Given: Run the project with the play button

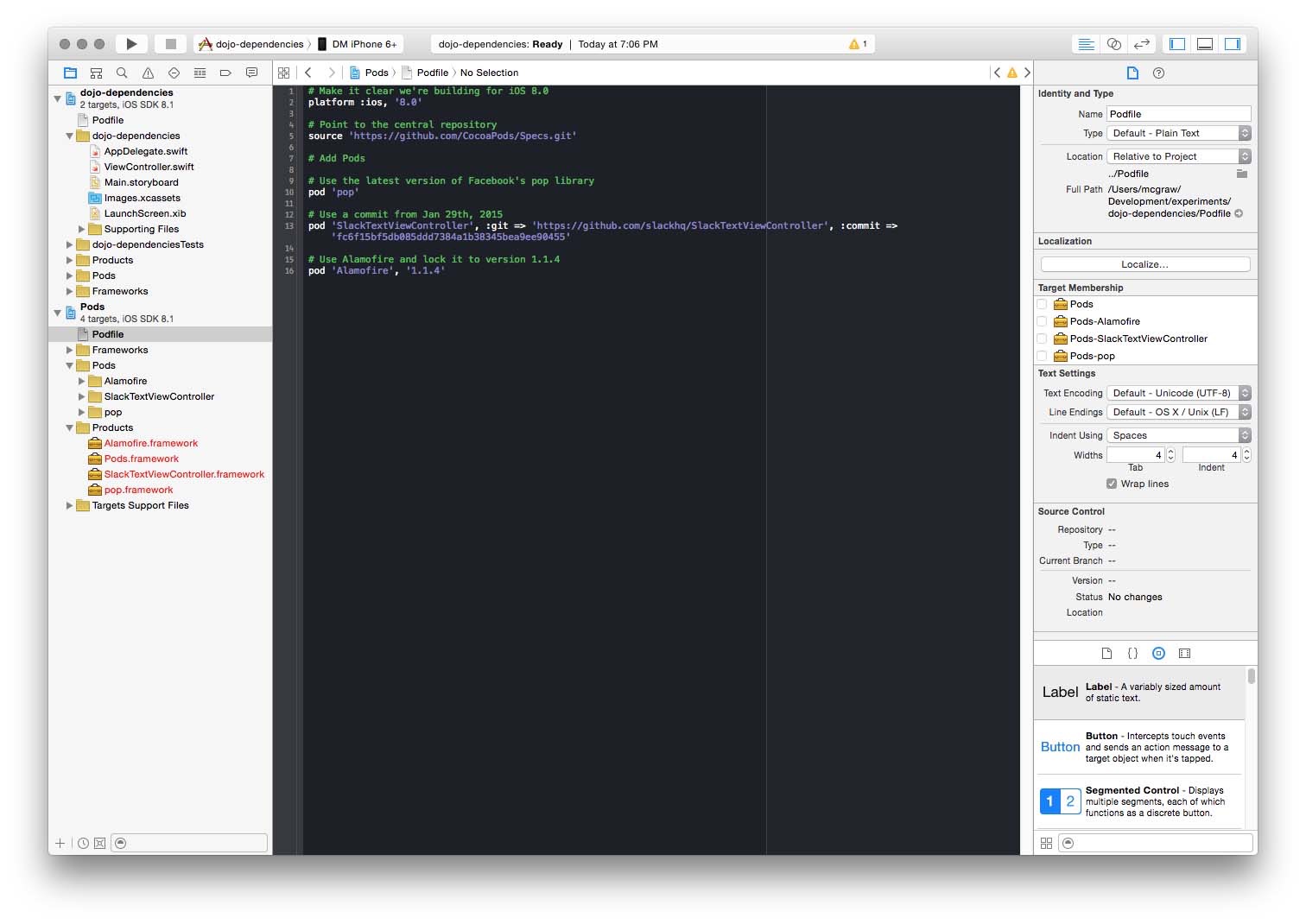Looking at the screenshot, I should [131, 44].
